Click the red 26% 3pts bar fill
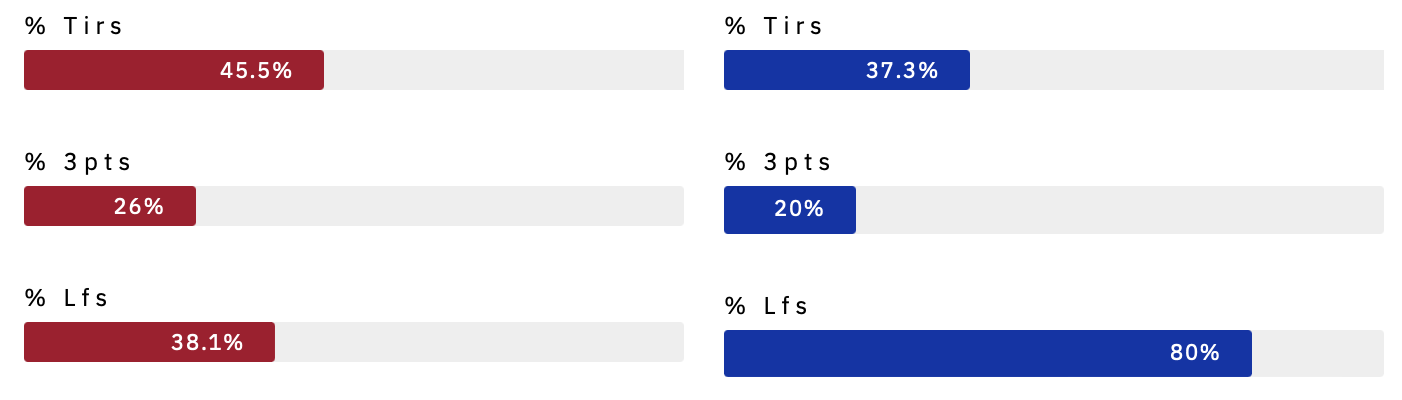The image size is (1402, 400). 110,206
